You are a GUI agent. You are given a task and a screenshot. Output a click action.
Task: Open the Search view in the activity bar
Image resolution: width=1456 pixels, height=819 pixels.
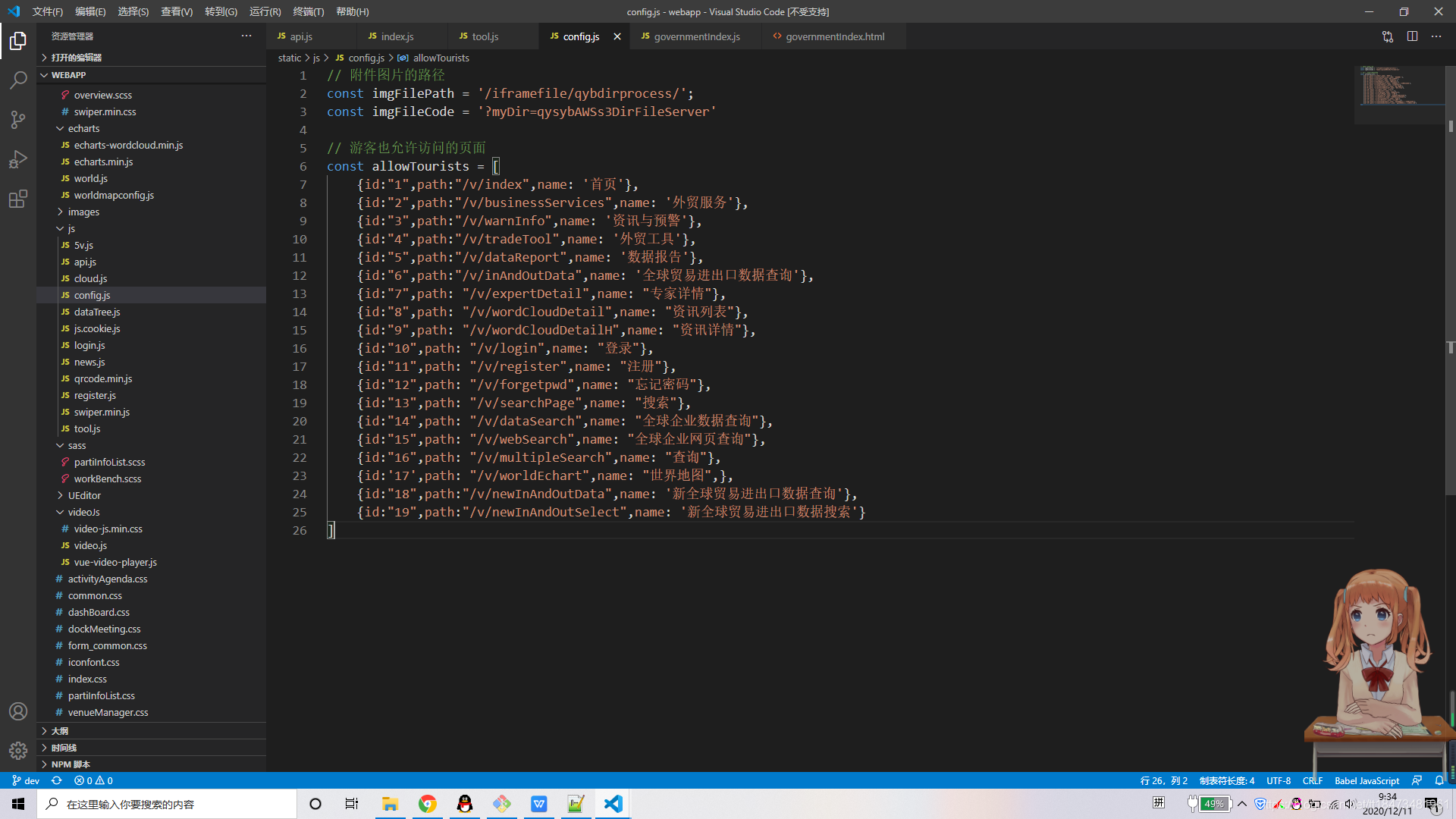18,80
